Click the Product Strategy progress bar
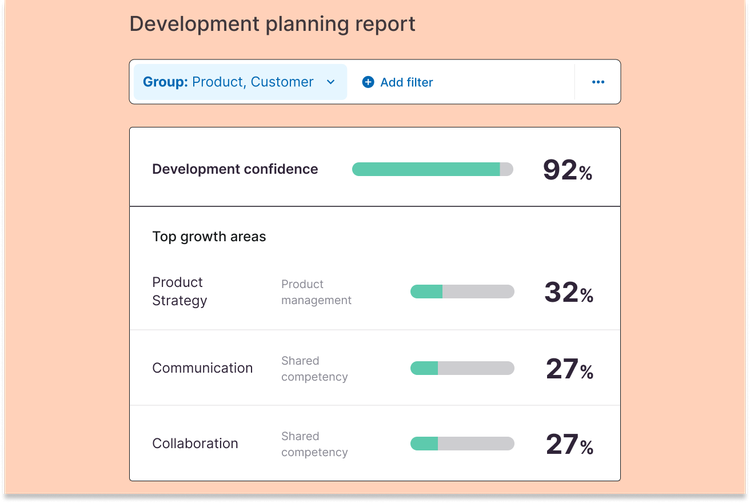 (462, 292)
